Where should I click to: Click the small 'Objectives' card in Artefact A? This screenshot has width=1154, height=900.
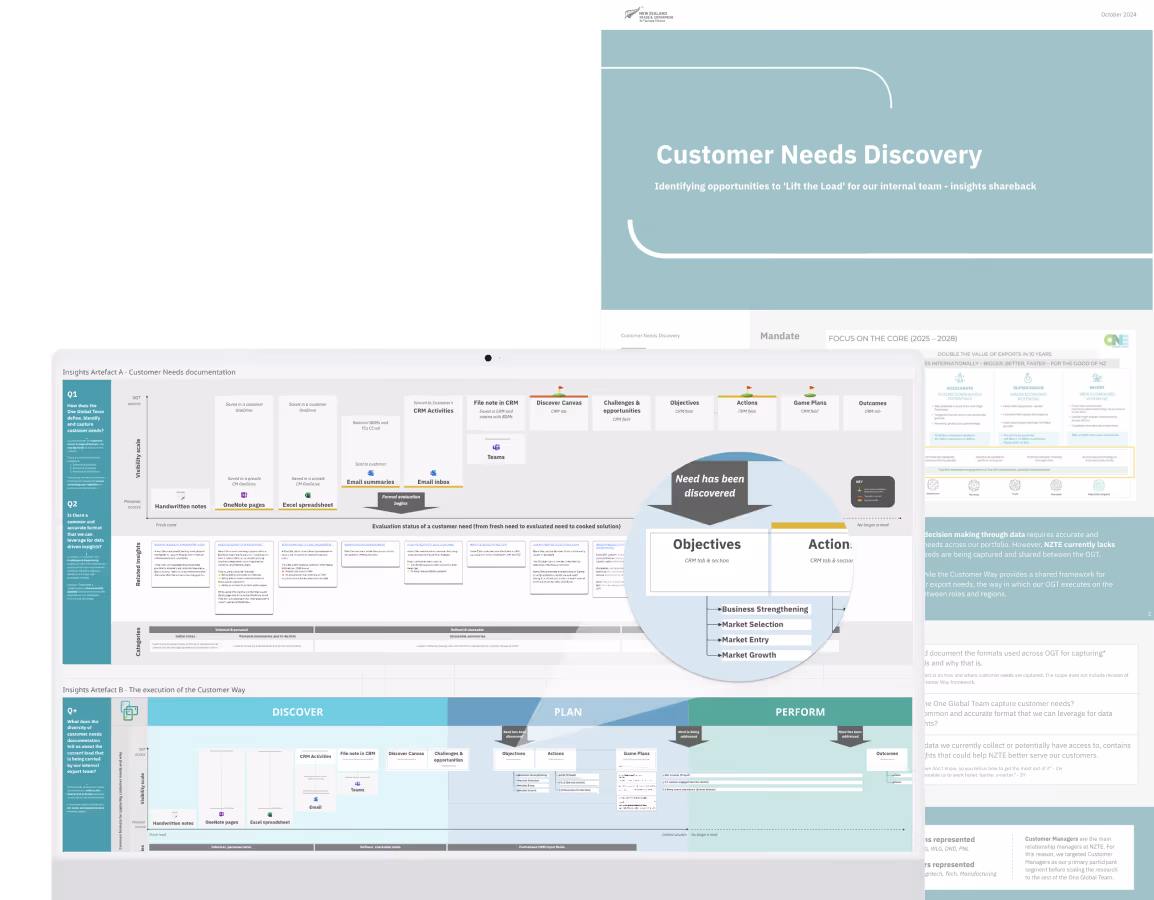(x=684, y=412)
